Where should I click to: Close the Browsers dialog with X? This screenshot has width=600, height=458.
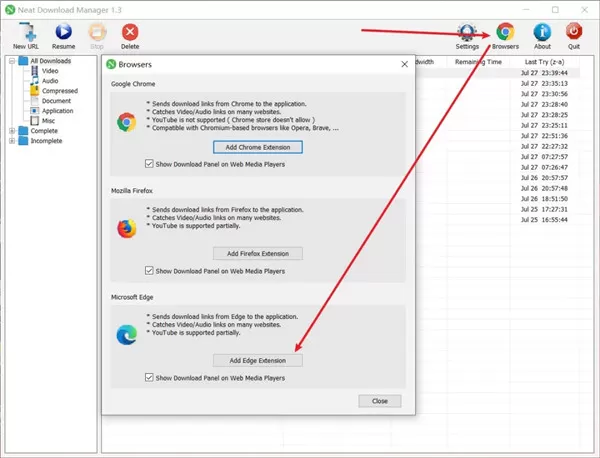404,64
